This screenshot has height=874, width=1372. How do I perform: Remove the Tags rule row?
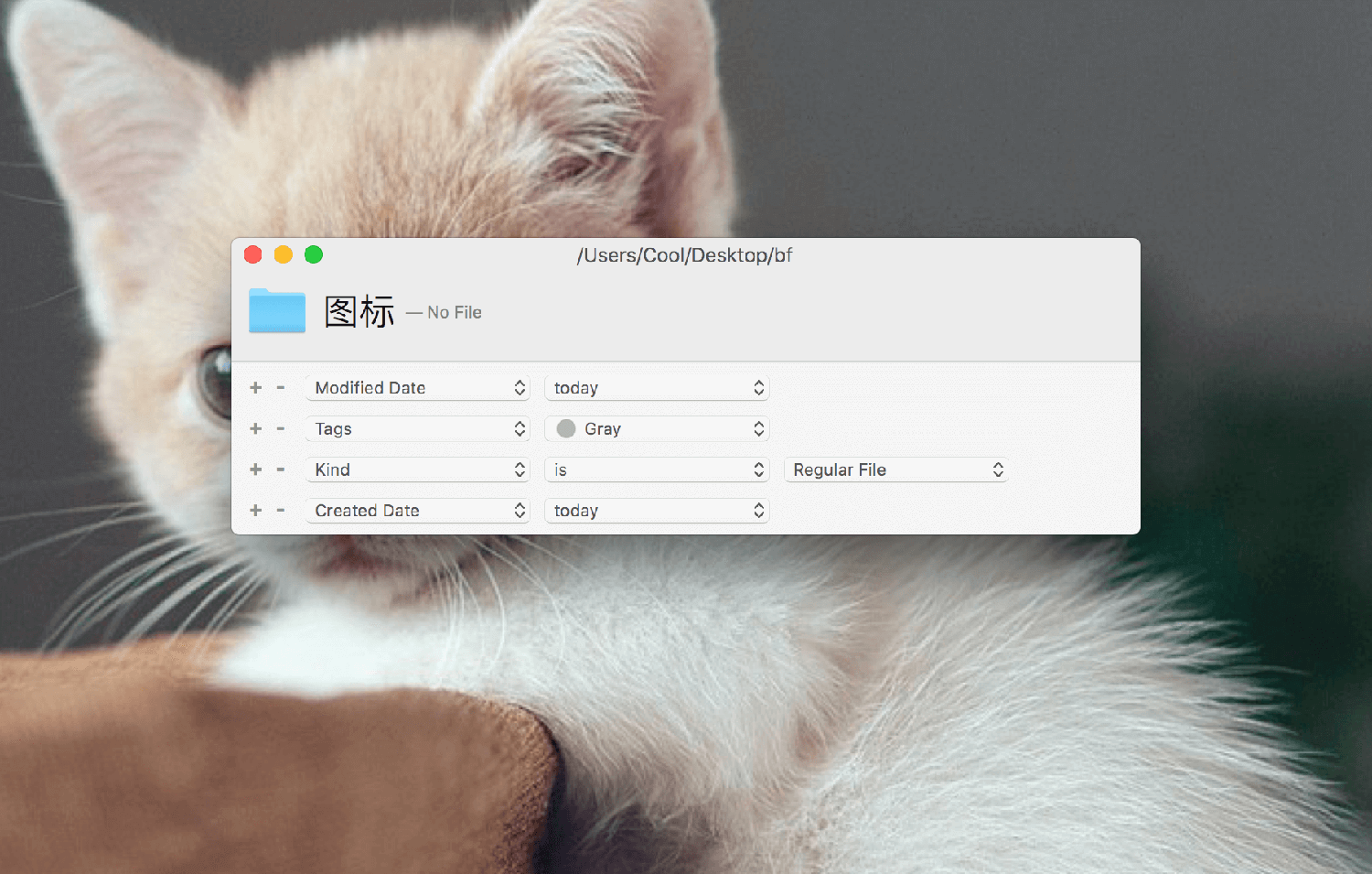pos(281,428)
